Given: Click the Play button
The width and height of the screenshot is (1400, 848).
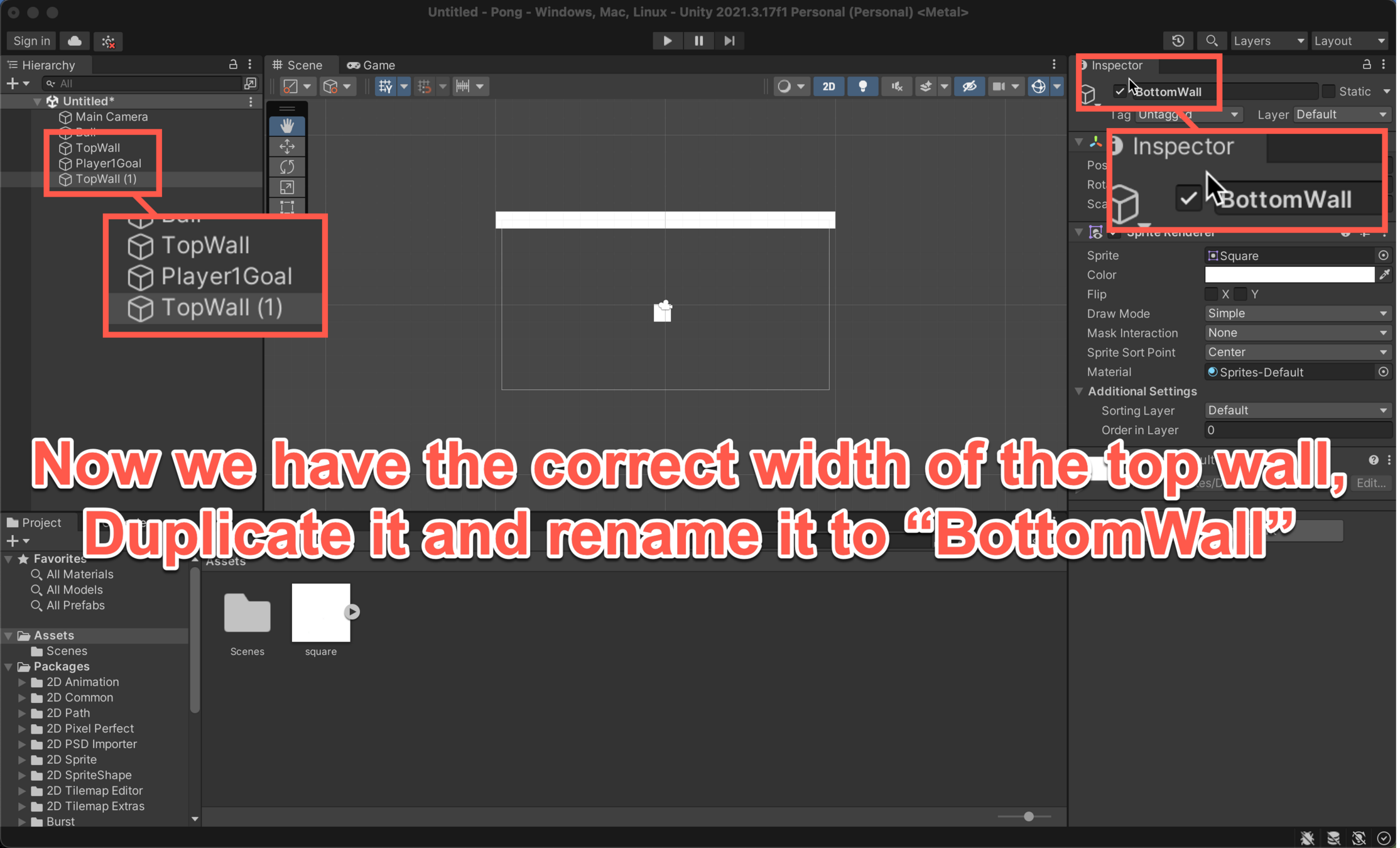Looking at the screenshot, I should [667, 41].
